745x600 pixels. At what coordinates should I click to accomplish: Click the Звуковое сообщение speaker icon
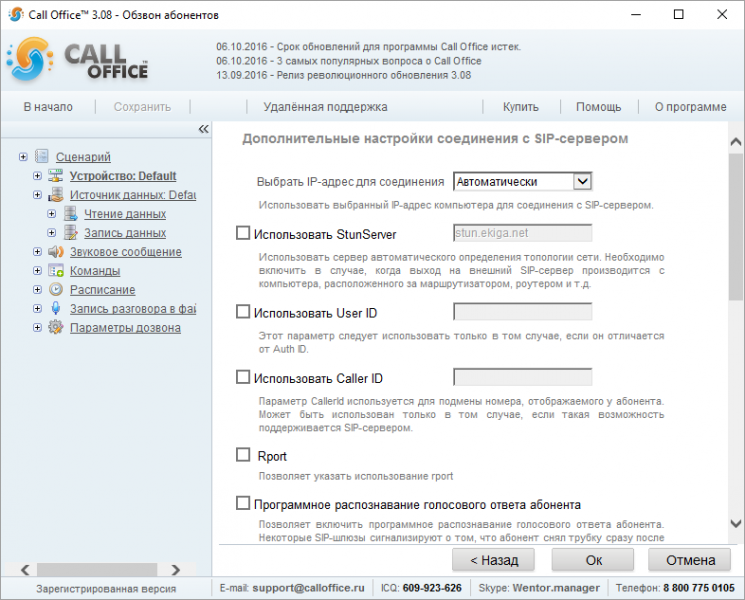[56, 251]
